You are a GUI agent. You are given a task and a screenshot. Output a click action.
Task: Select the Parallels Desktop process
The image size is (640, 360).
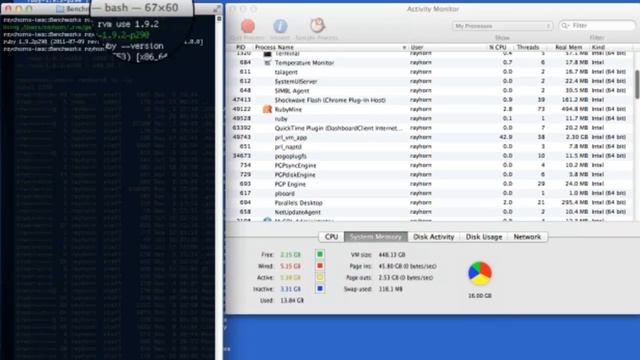(298, 203)
